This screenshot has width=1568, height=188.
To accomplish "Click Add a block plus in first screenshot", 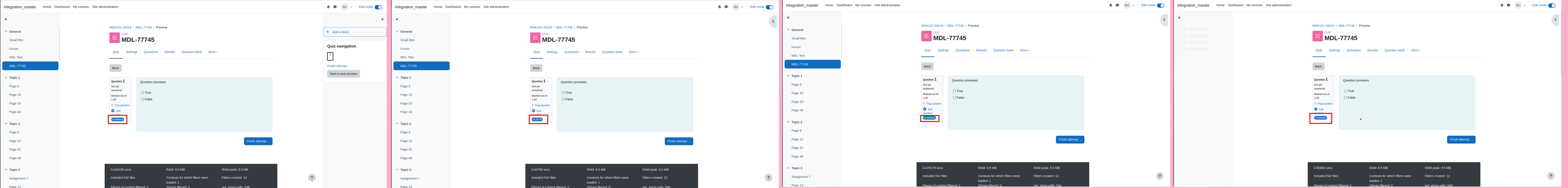I will [327, 32].
